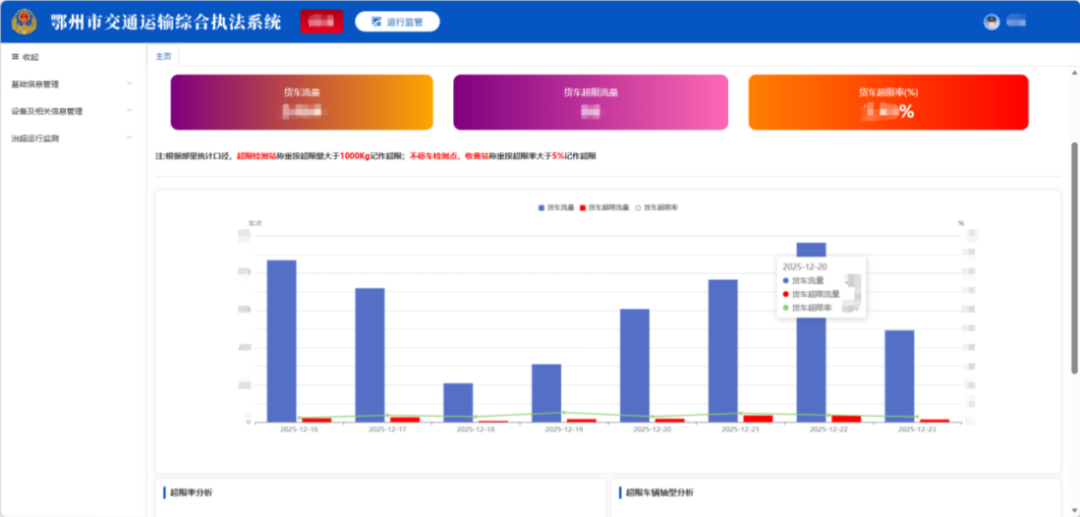Switch to the 主页 tab
Viewport: 1080px width, 517px height.
coord(163,56)
